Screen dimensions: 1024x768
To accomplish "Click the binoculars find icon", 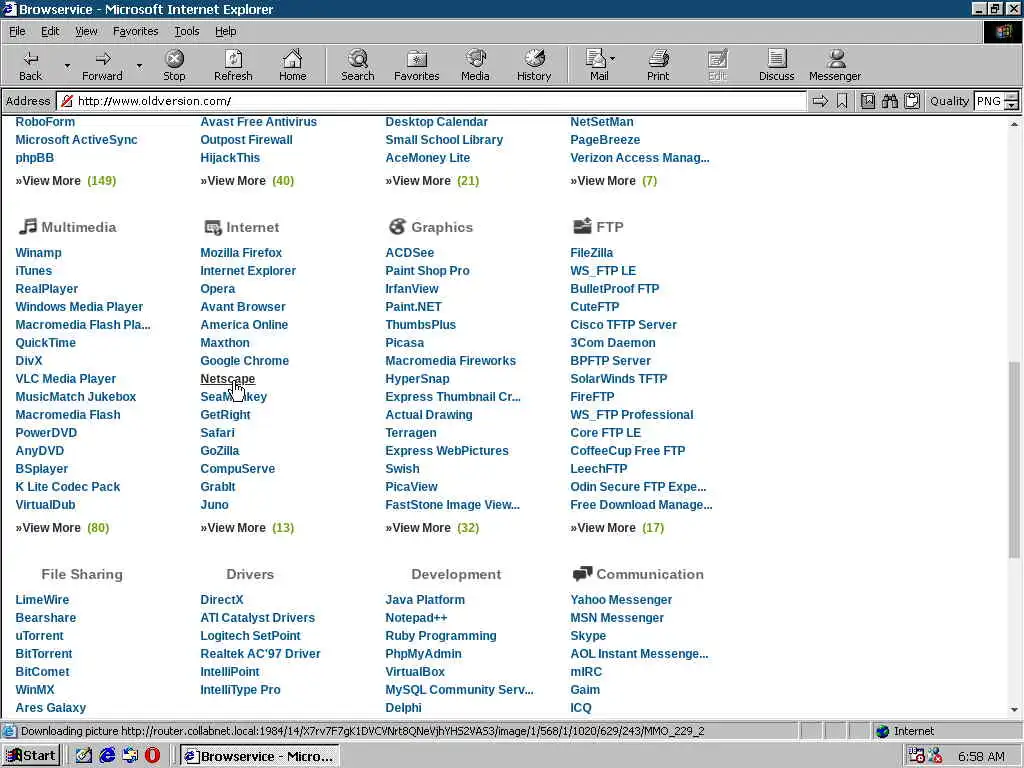I will click(889, 101).
